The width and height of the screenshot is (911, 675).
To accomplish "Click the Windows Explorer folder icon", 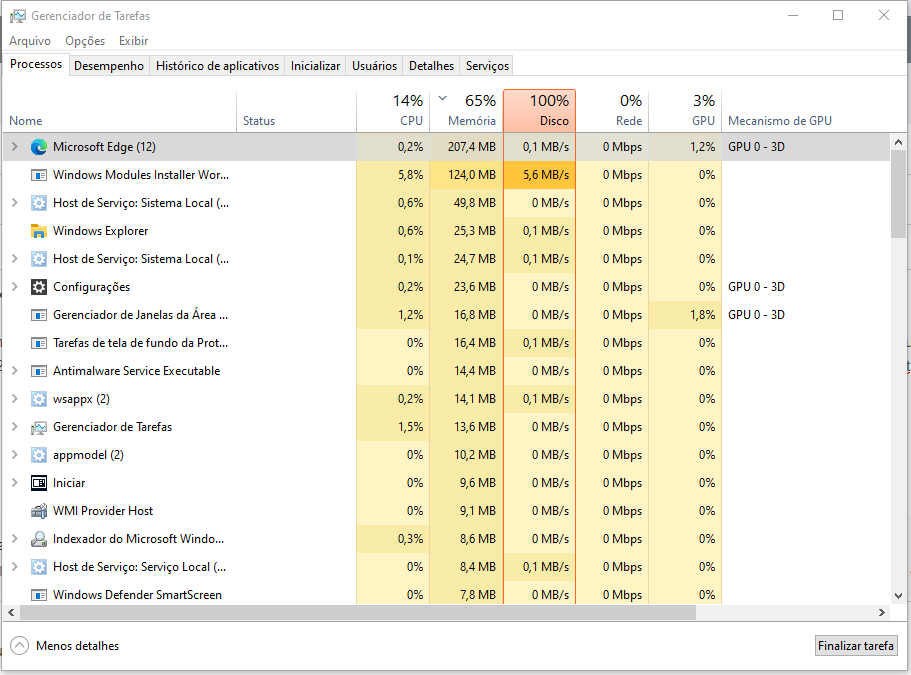I will (39, 231).
